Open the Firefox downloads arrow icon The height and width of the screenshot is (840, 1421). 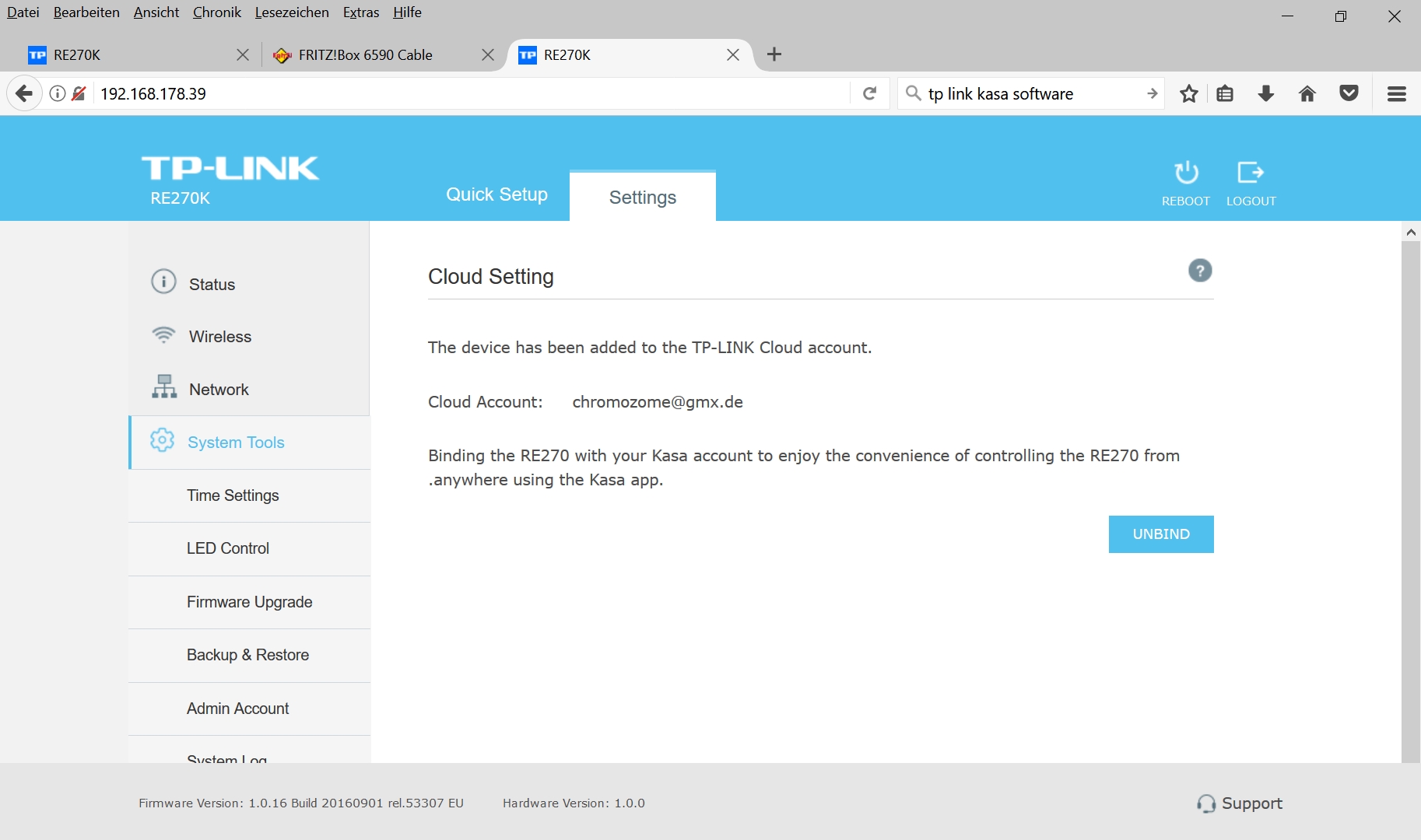point(1266,94)
